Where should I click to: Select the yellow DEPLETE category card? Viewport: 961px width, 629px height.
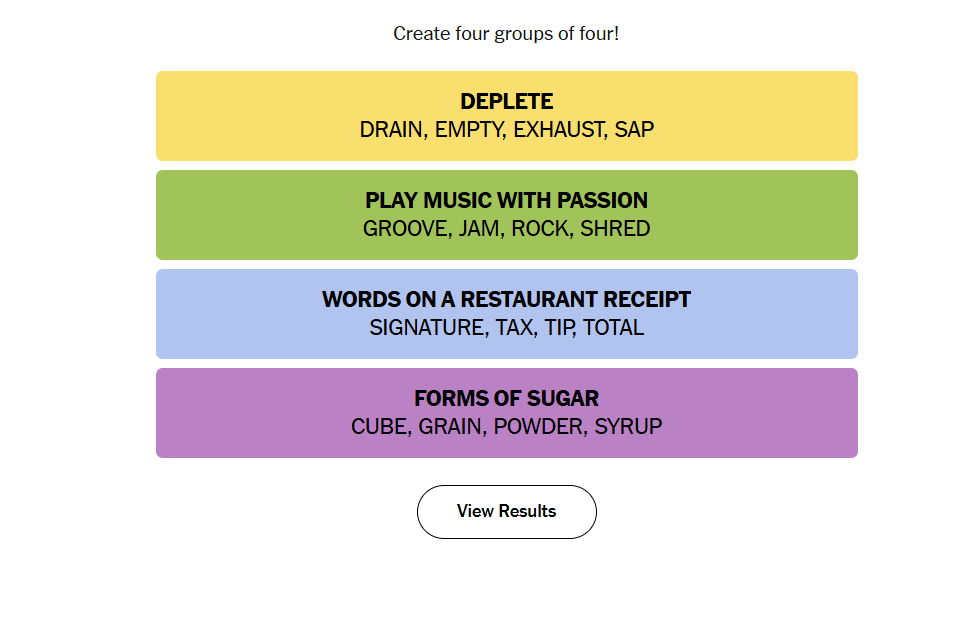tap(506, 116)
